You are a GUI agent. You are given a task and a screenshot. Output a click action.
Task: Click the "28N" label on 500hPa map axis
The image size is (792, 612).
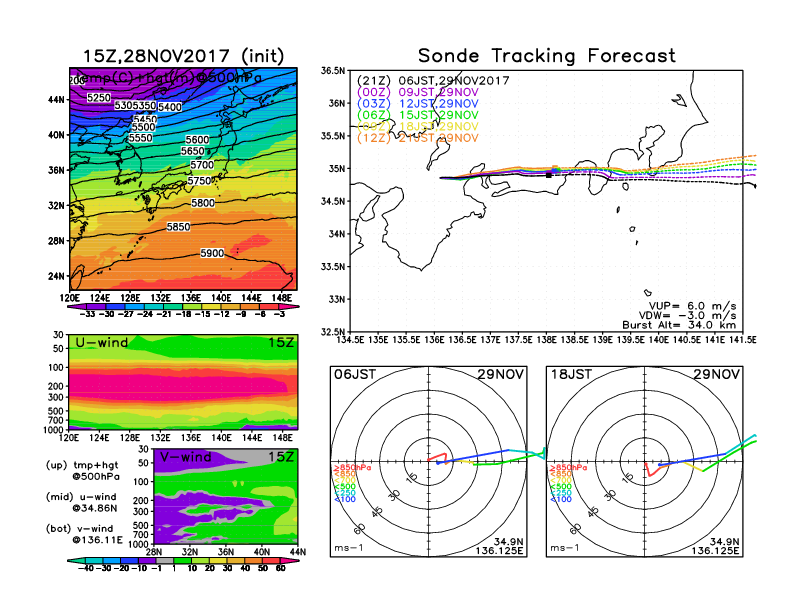pos(57,241)
